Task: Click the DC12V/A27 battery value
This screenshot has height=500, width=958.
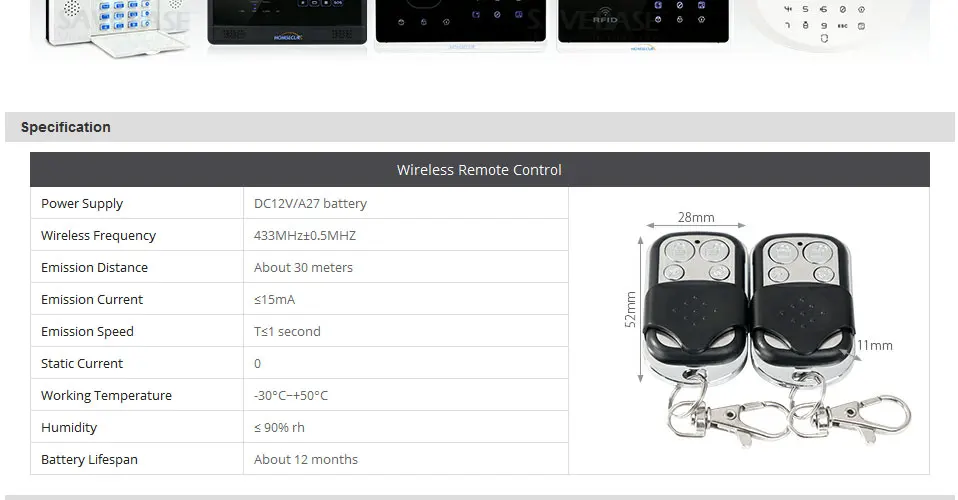Action: coord(310,204)
